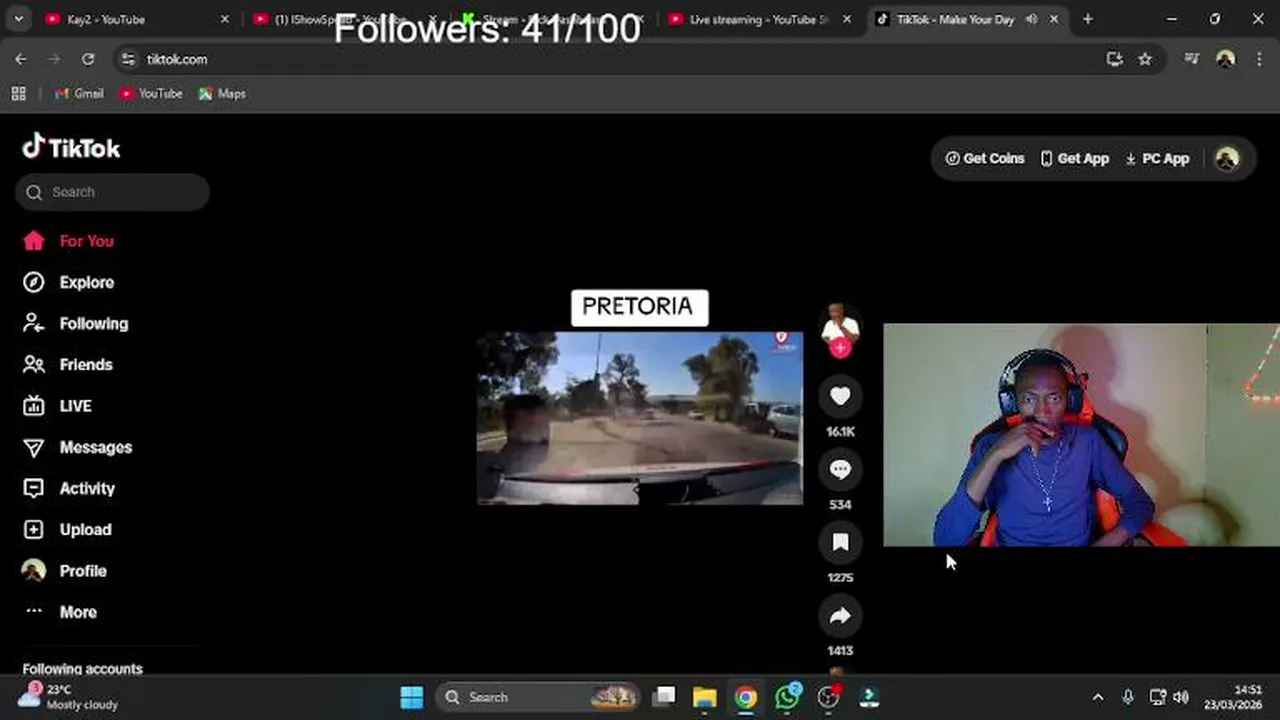Screen dimensions: 1280x720
Task: Open File Explorer from taskbar
Action: coord(705,697)
